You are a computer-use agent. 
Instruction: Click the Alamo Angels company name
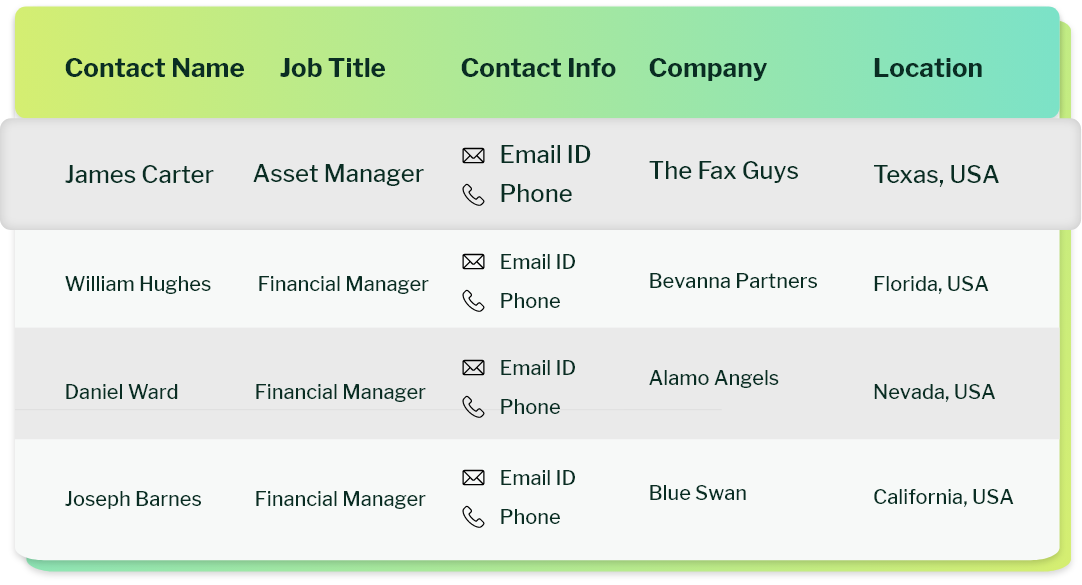[x=713, y=378]
